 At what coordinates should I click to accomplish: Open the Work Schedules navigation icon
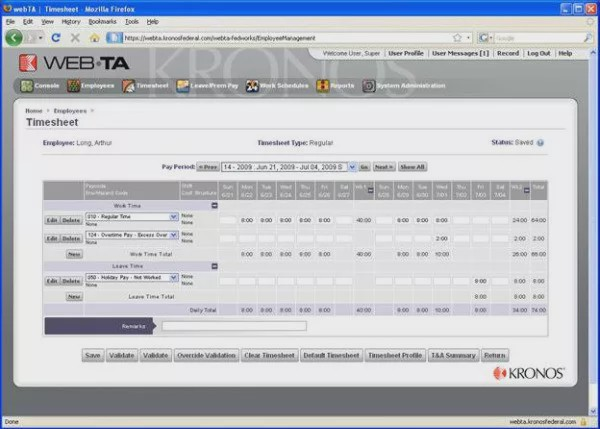pos(252,86)
